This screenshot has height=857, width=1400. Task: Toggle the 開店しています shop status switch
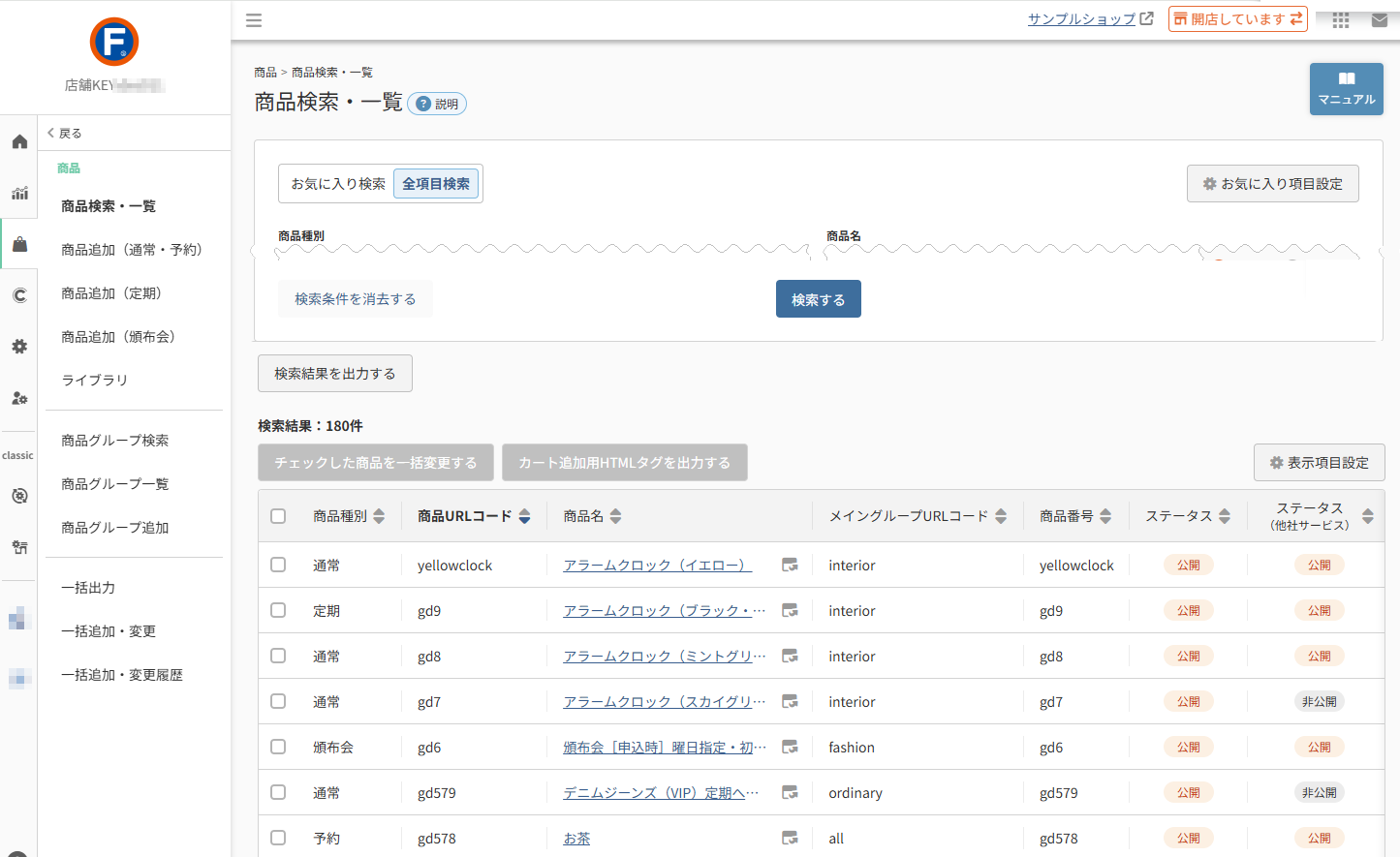[1237, 19]
